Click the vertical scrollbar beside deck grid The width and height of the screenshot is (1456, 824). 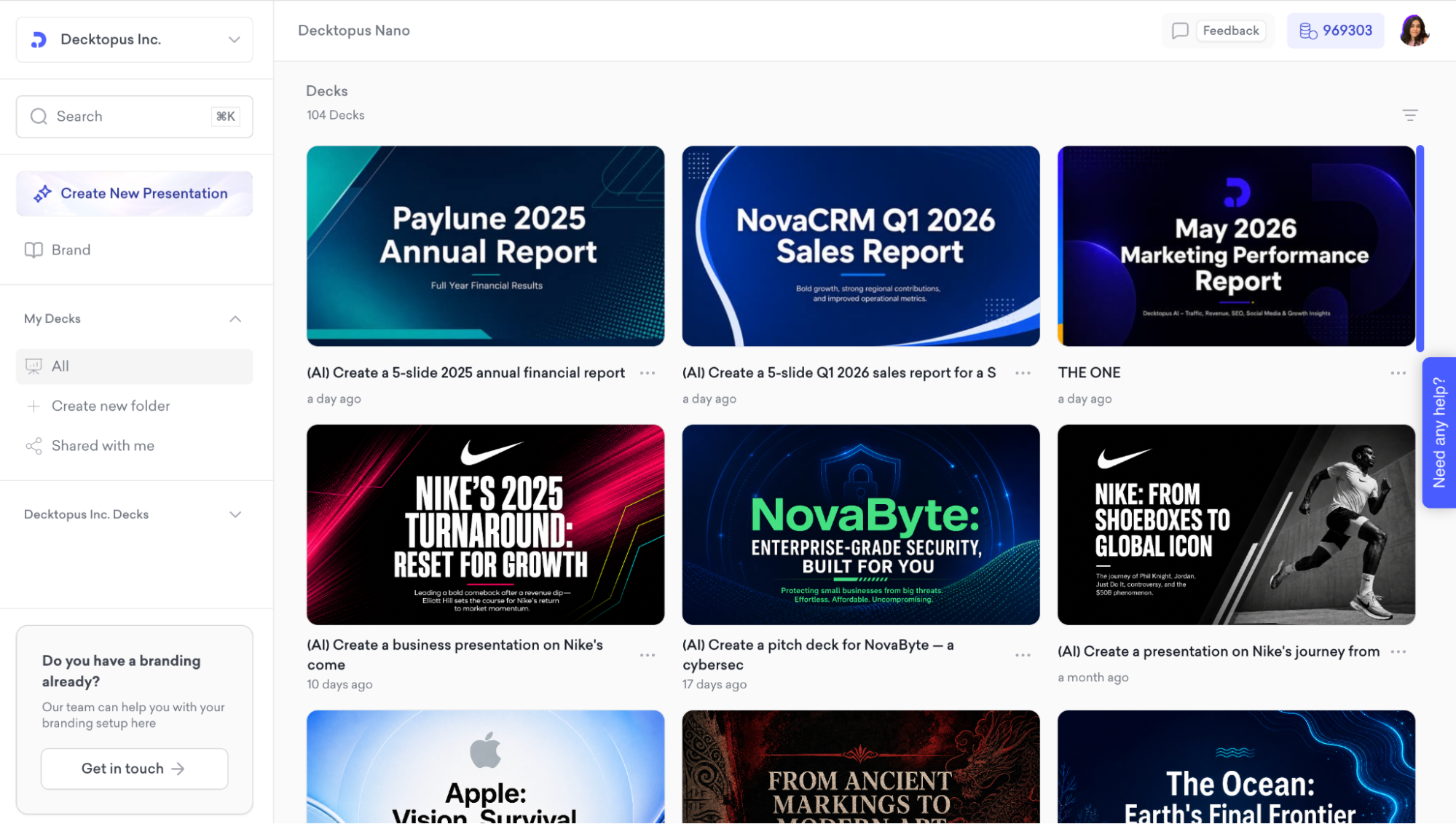tap(1420, 248)
